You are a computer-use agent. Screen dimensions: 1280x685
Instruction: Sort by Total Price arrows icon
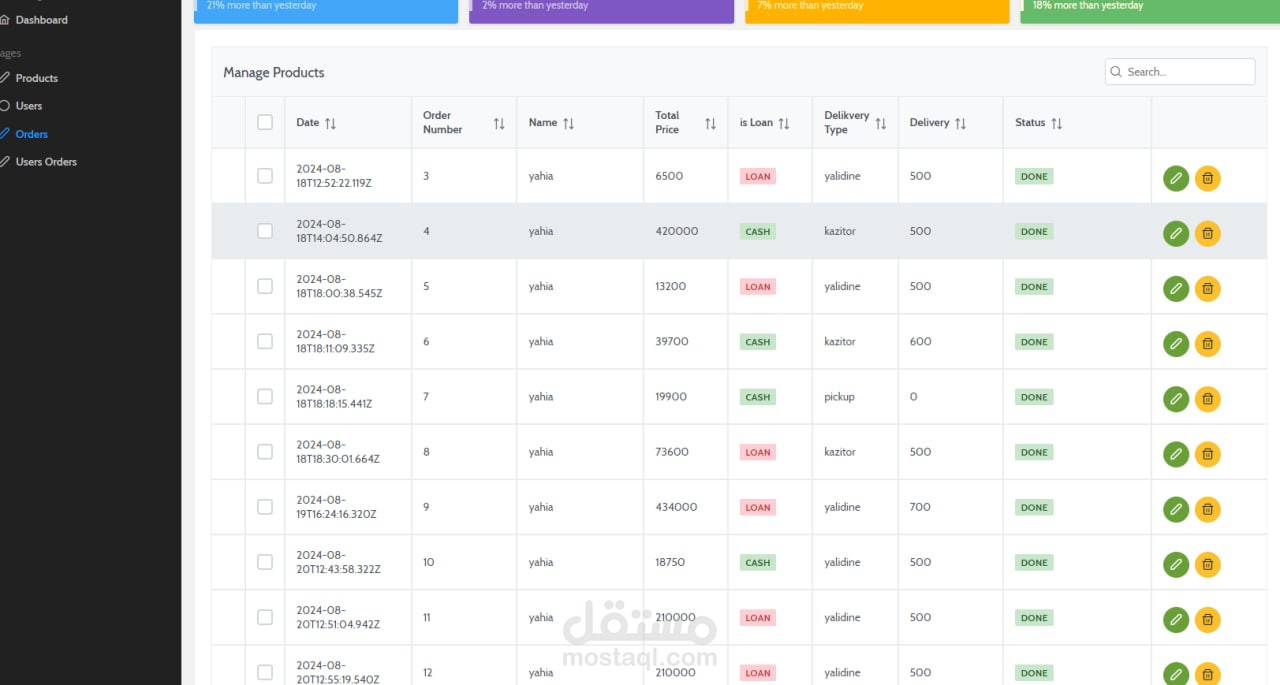pyautogui.click(x=710, y=123)
